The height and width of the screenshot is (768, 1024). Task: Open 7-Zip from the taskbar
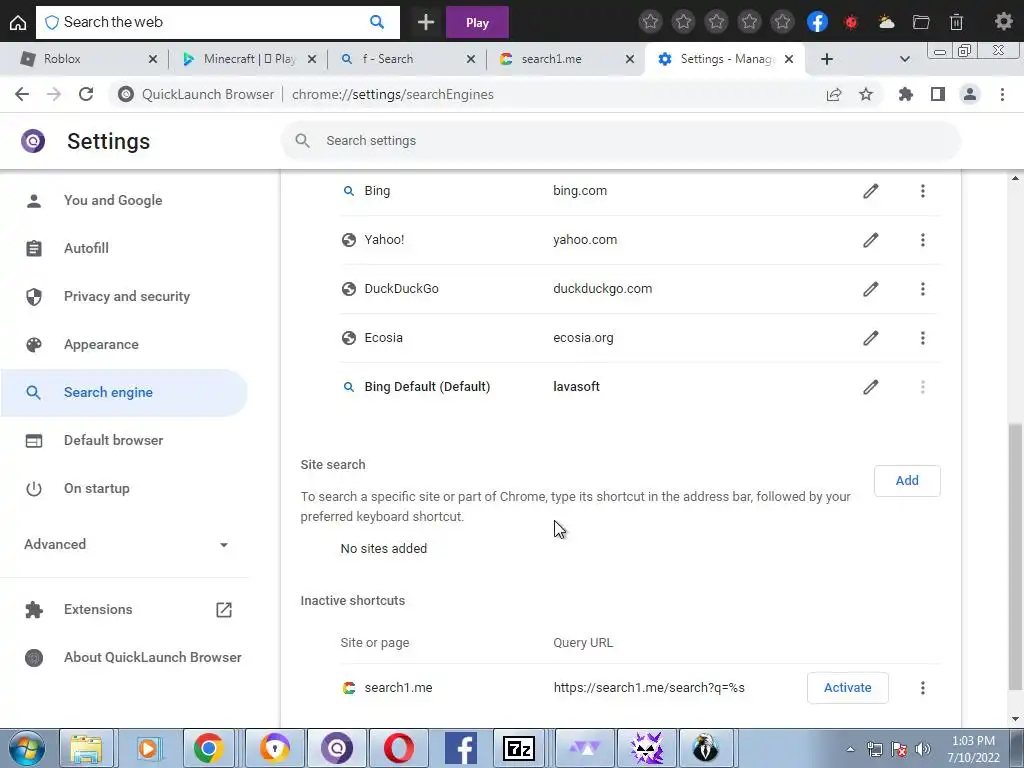pos(519,748)
